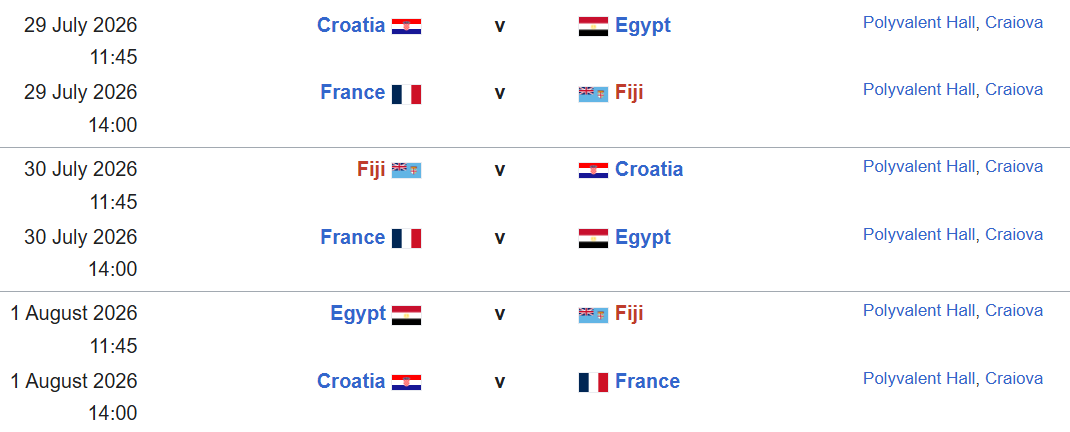Open Egypt link in 29 July 11:45 match
The height and width of the screenshot is (432, 1070).
click(643, 25)
